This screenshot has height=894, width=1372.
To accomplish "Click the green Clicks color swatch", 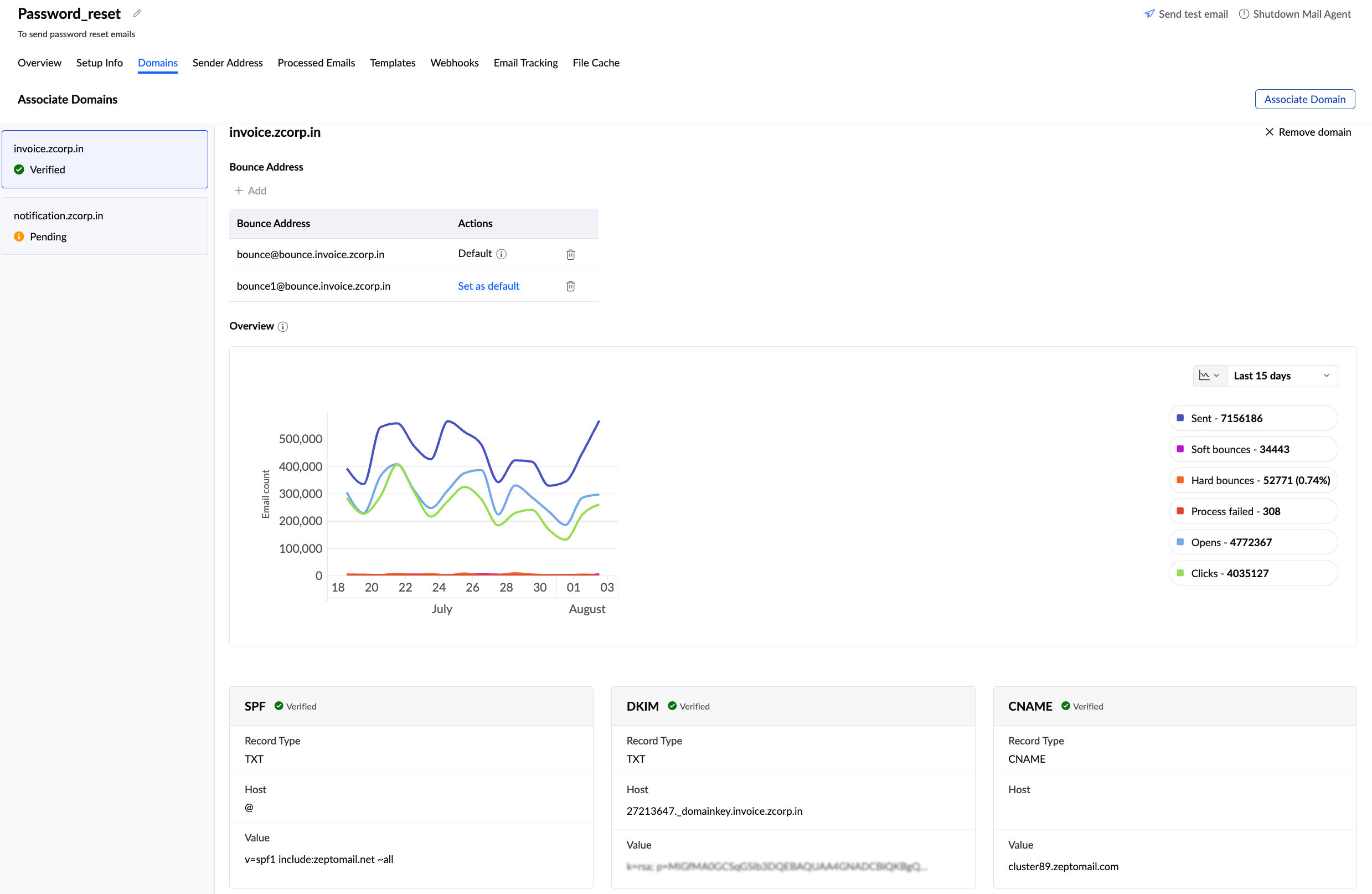I will pos(1179,573).
